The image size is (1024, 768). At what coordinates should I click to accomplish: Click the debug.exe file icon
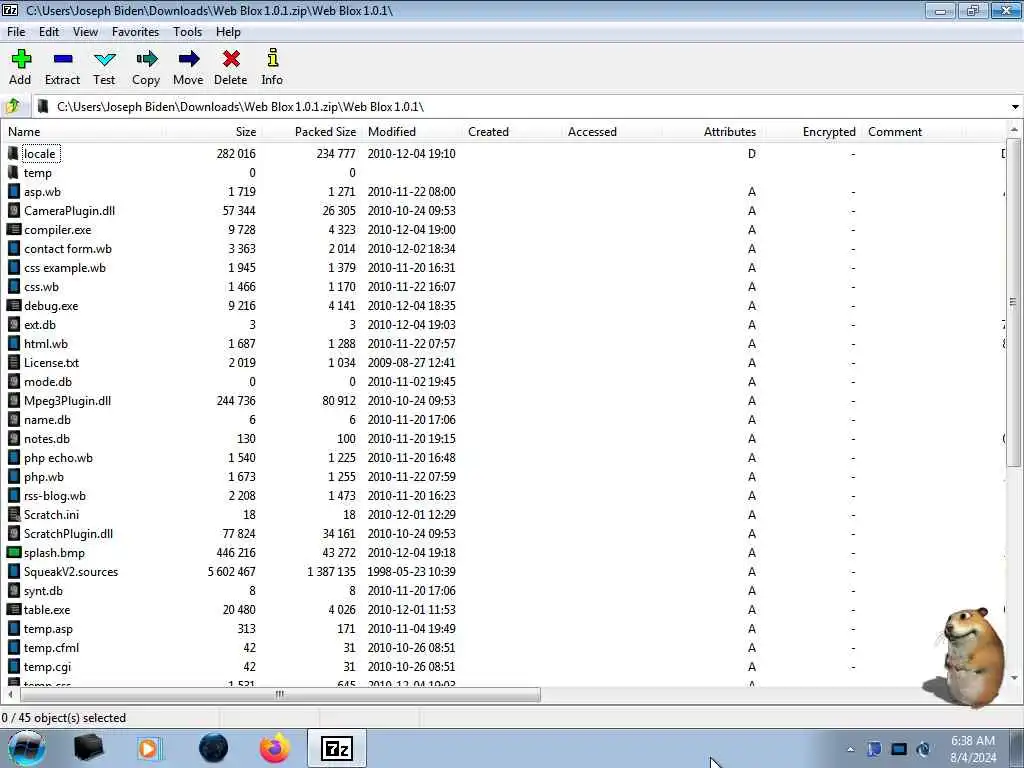(13, 306)
